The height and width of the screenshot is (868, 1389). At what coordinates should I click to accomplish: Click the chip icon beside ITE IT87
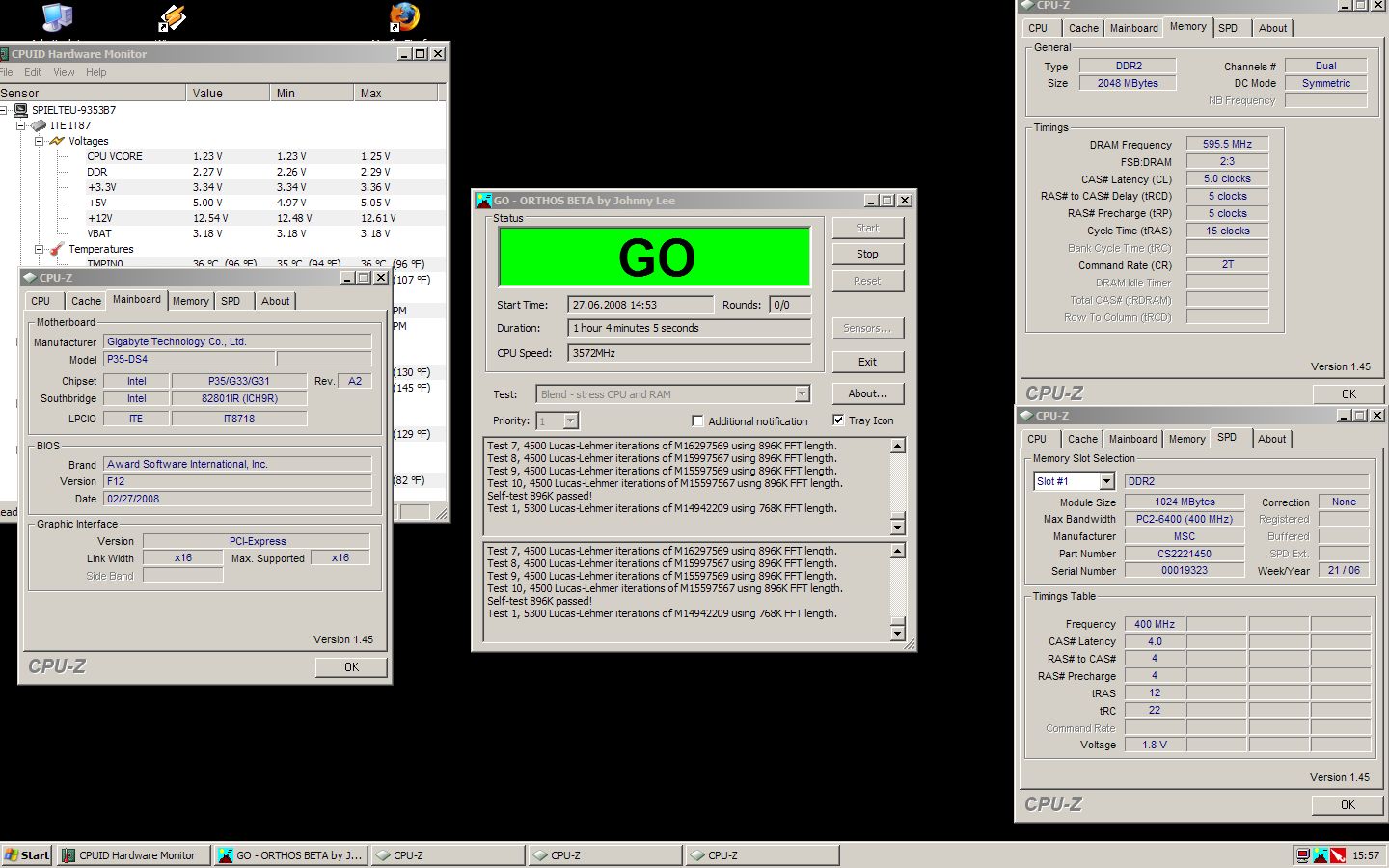click(x=39, y=125)
